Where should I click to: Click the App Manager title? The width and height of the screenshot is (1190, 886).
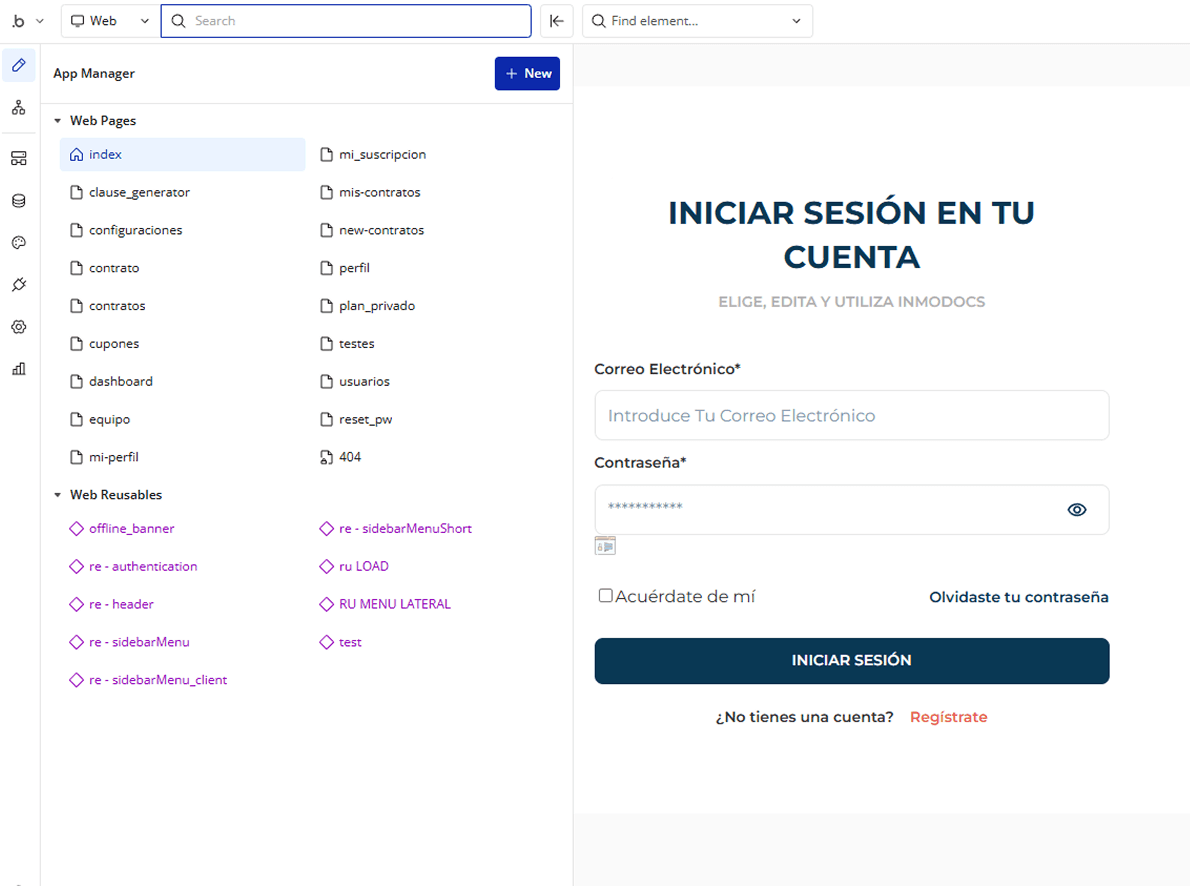(94, 74)
